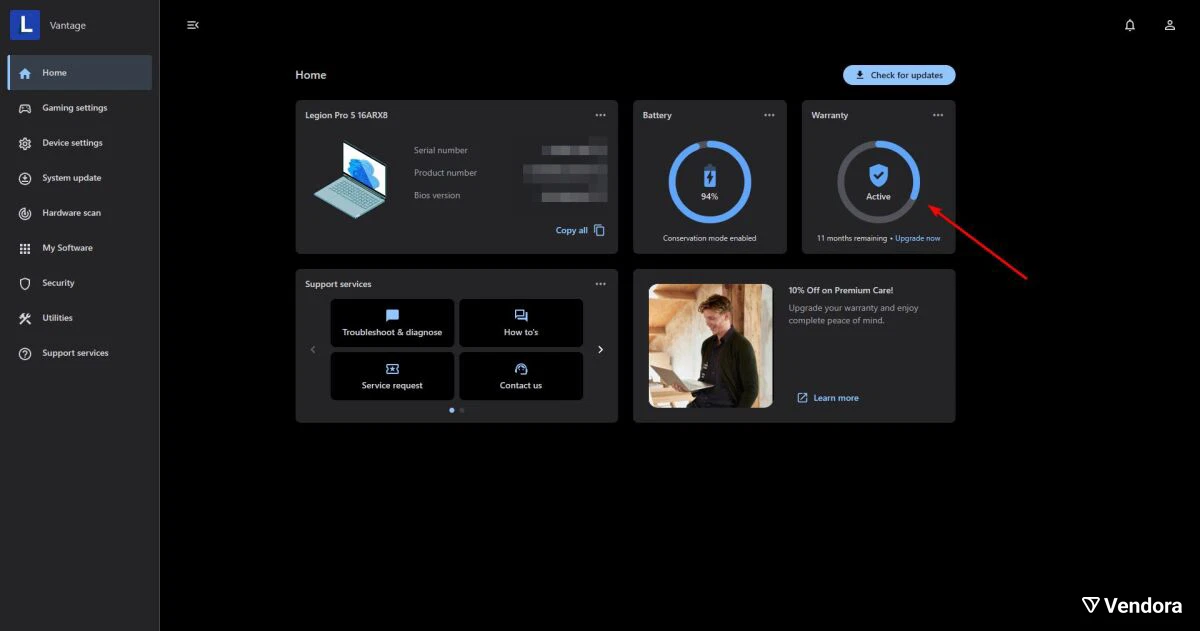The width and height of the screenshot is (1200, 631).
Task: Open Support services in sidebar
Action: pos(80,353)
